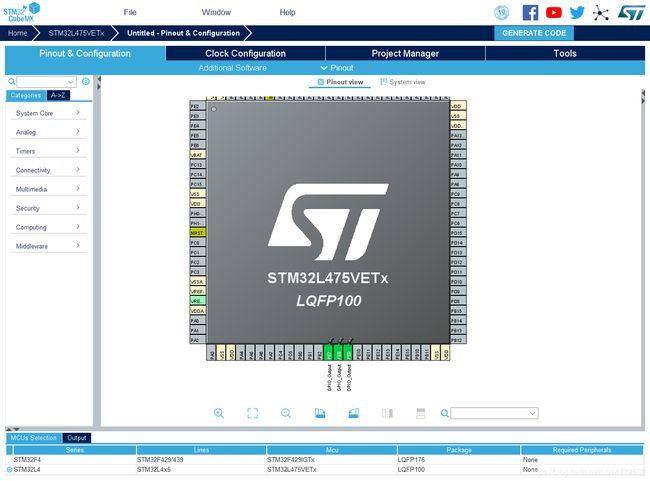Screen dimensions: 650x481
Task: Expand the Multimedia category
Action: click(x=48, y=189)
